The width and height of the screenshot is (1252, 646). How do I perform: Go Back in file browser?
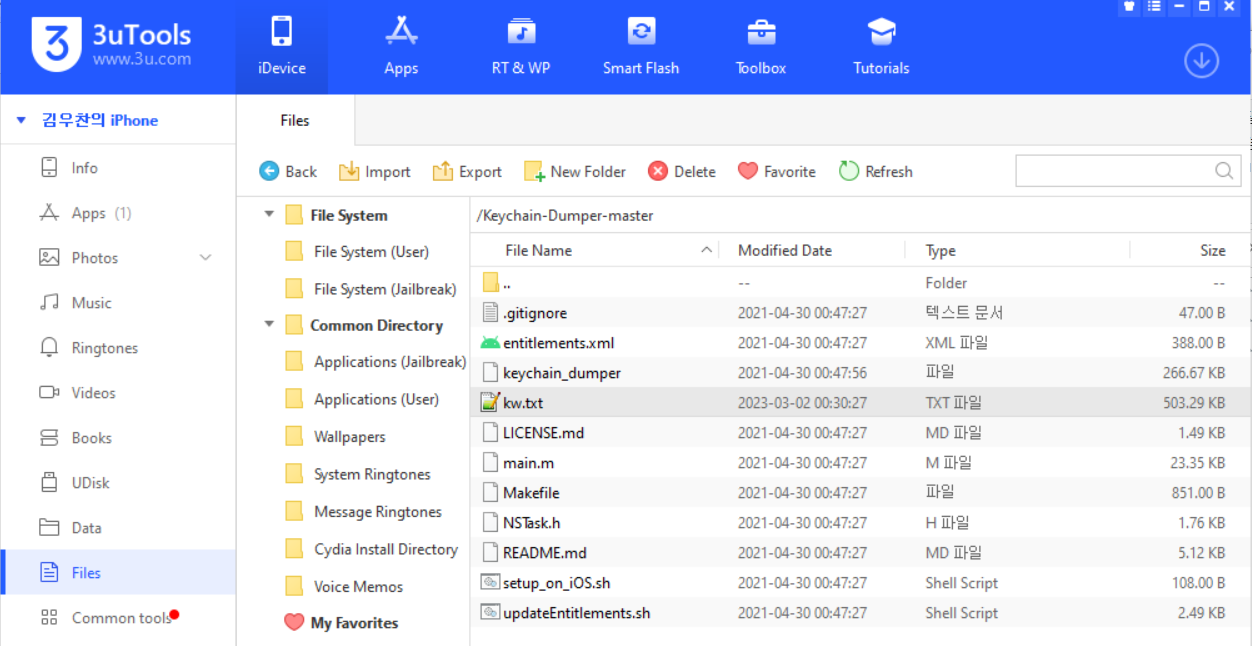(288, 171)
